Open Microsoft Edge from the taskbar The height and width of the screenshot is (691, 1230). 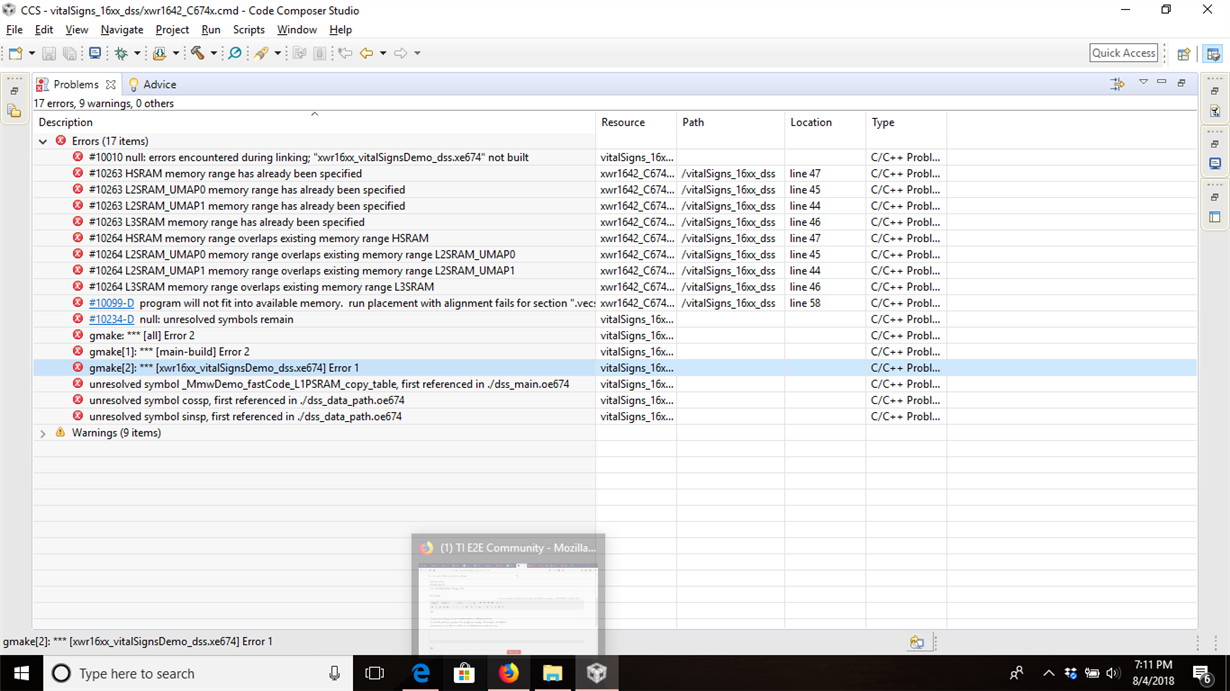point(421,673)
